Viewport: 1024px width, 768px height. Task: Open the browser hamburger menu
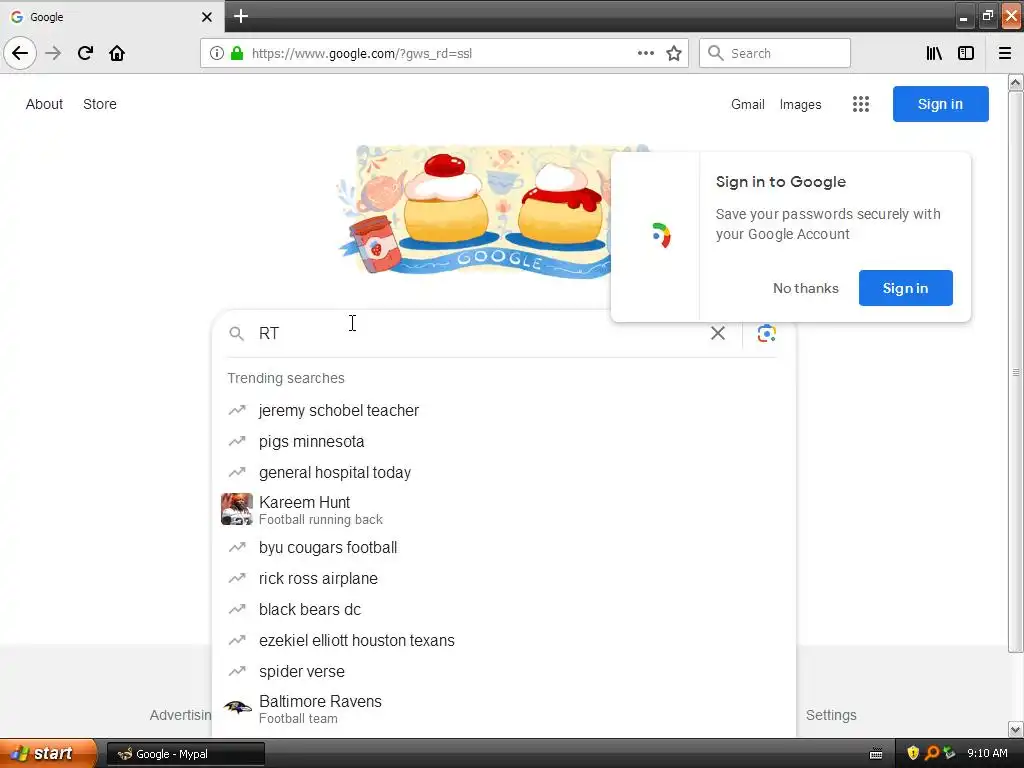(x=1005, y=53)
